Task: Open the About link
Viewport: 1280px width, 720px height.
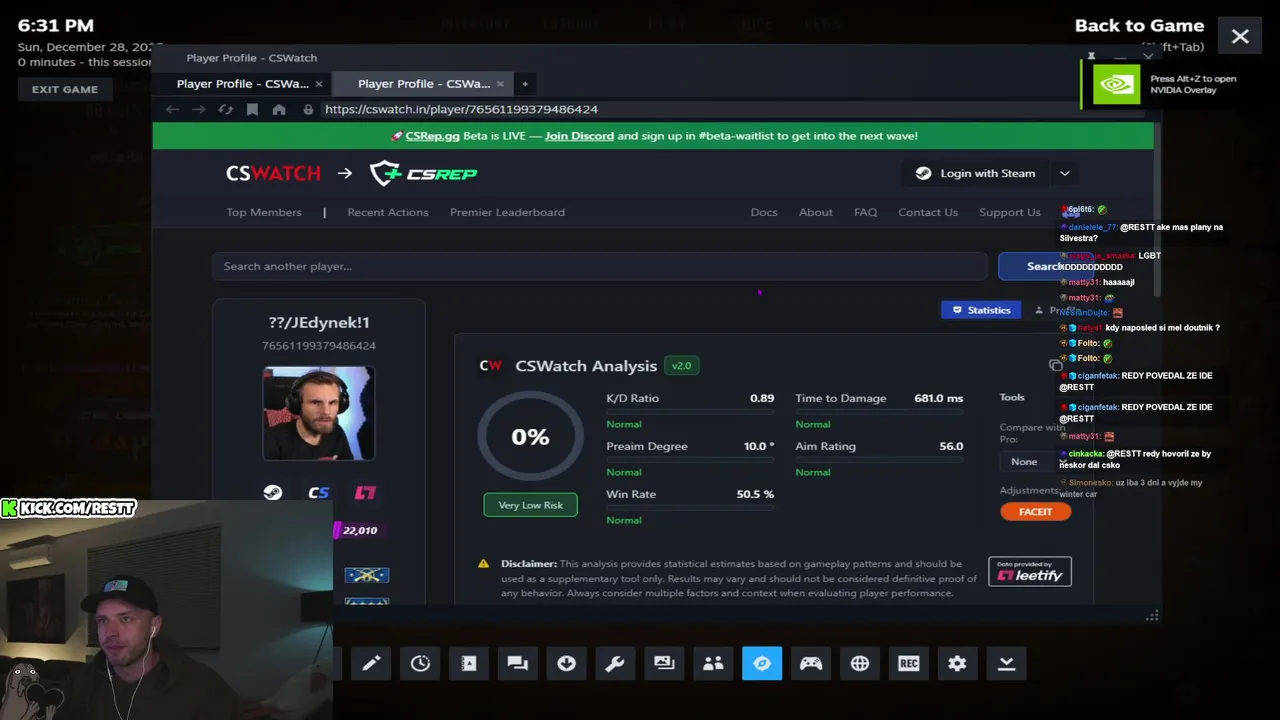Action: tap(816, 212)
